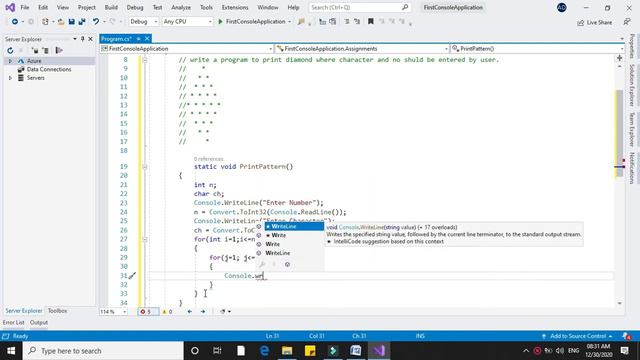Open the Server Explorer window options dropdown

(75, 39)
